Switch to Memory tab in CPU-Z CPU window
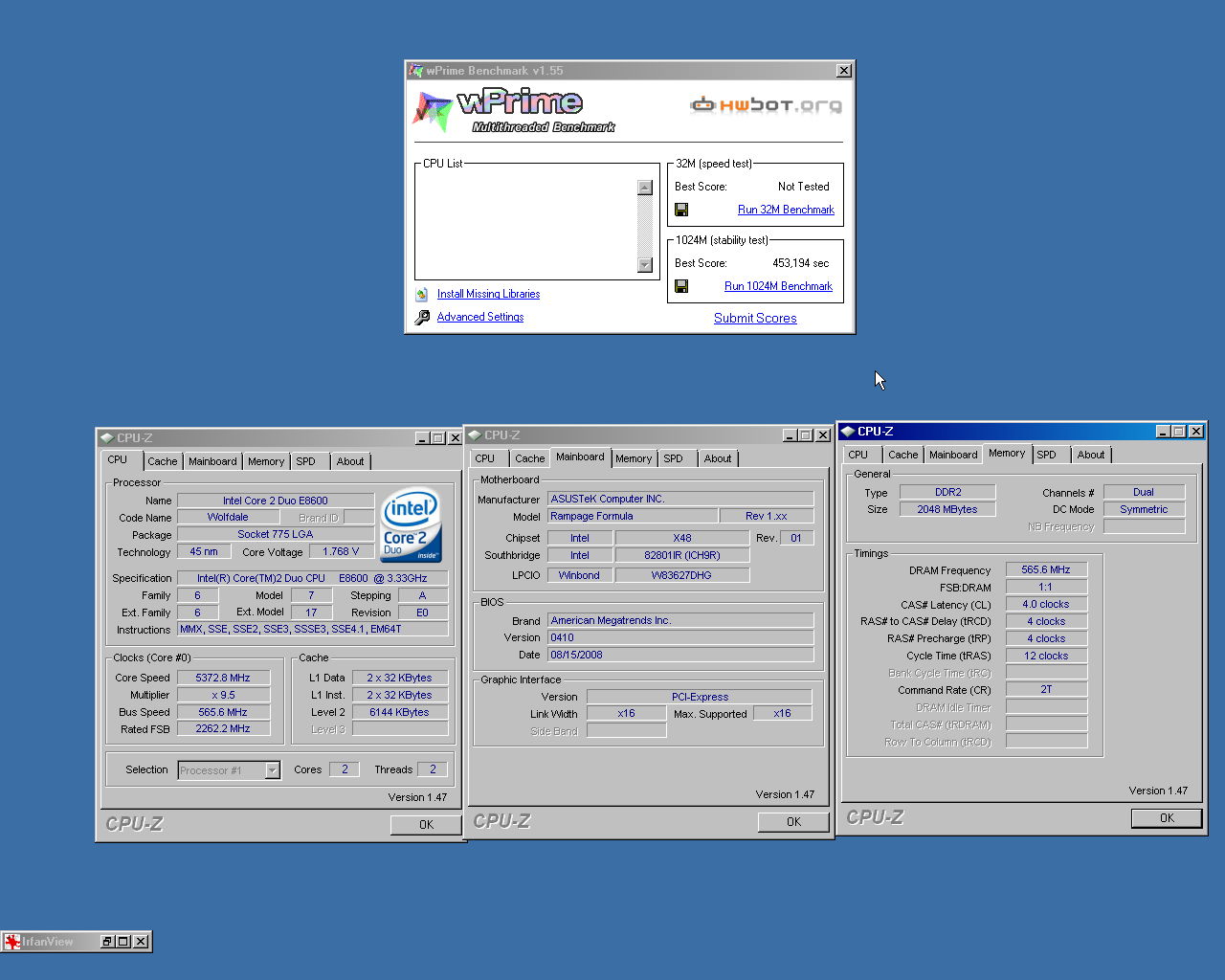The height and width of the screenshot is (980, 1225). pos(266,461)
